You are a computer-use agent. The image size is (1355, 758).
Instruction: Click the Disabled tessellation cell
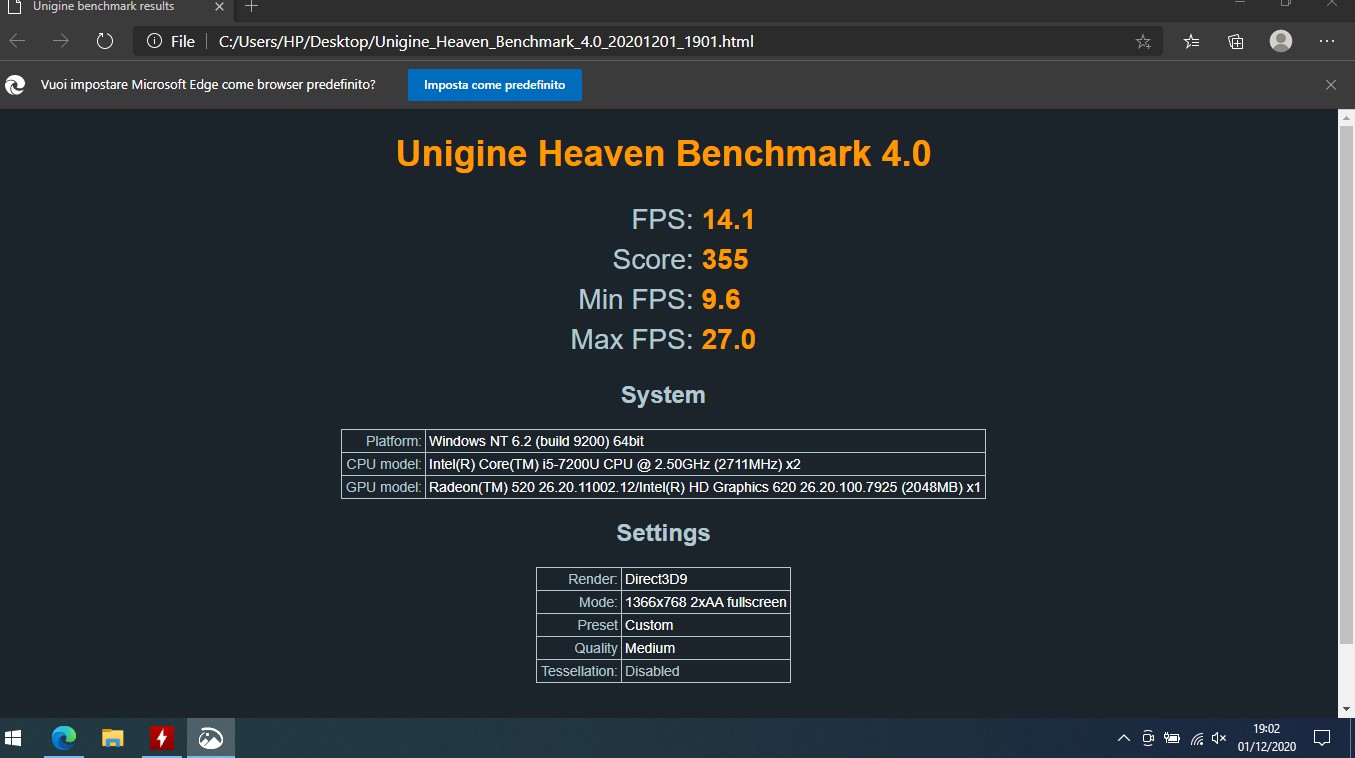[x=706, y=671]
